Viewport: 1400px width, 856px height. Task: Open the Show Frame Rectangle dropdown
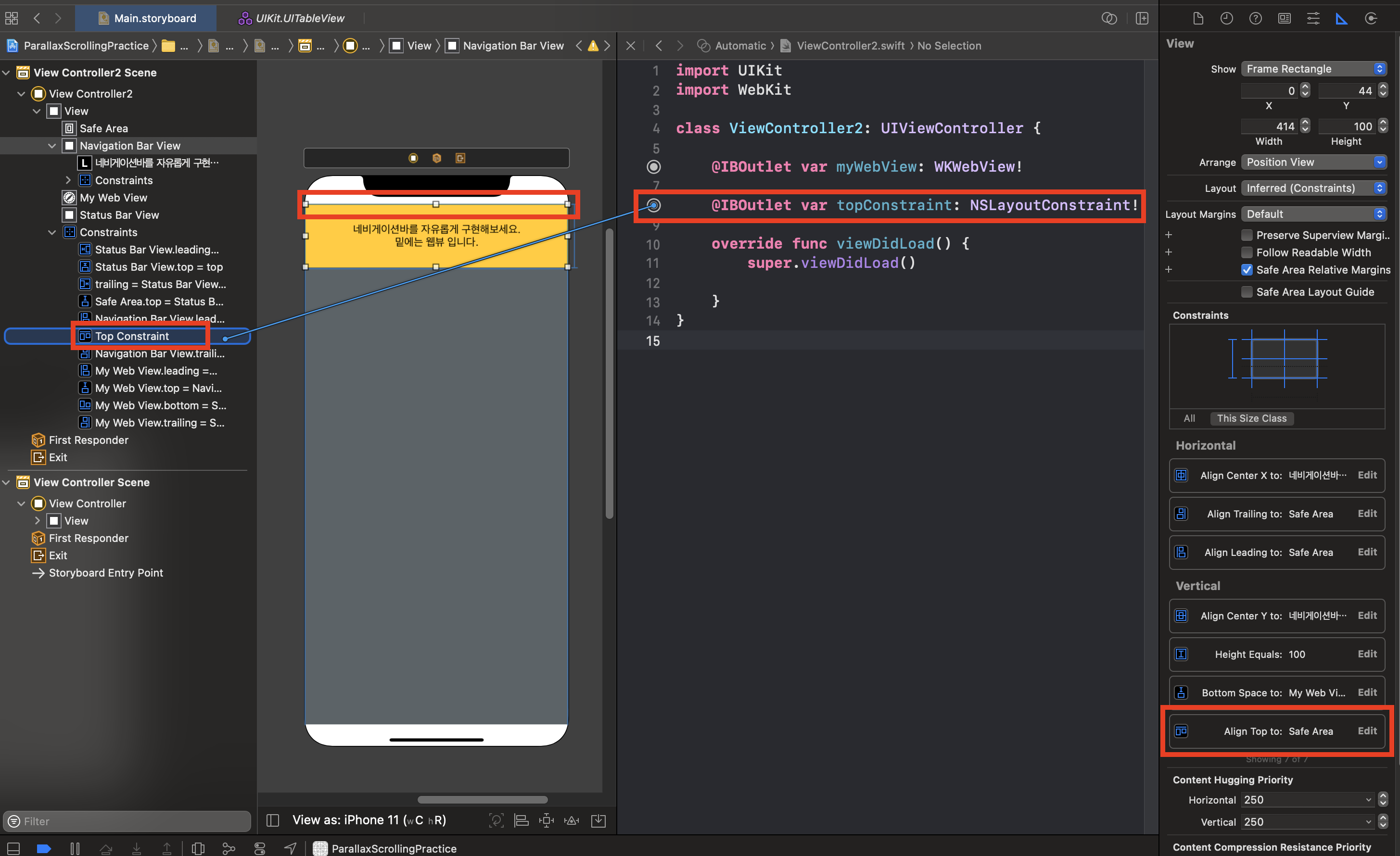click(x=1313, y=69)
